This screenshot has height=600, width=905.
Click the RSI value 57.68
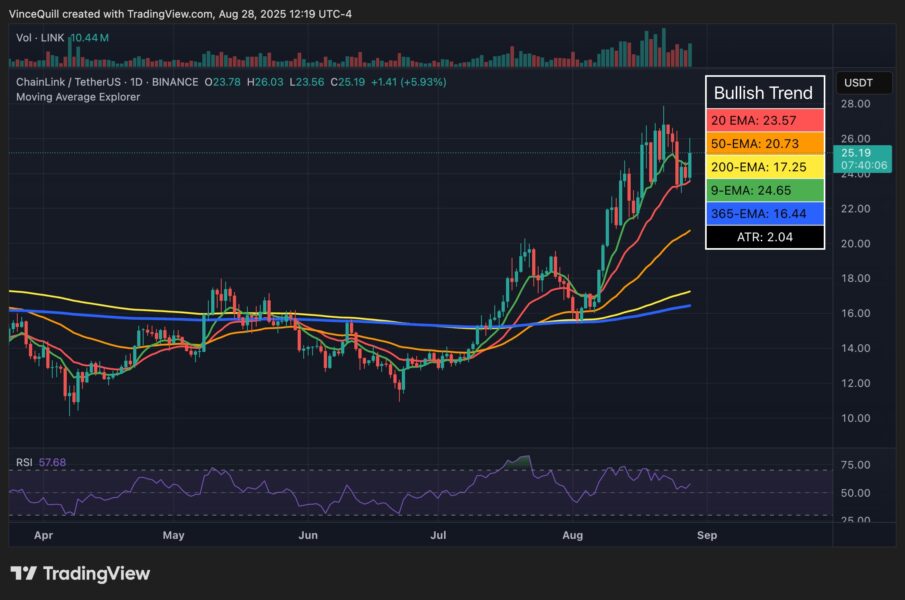[x=52, y=462]
